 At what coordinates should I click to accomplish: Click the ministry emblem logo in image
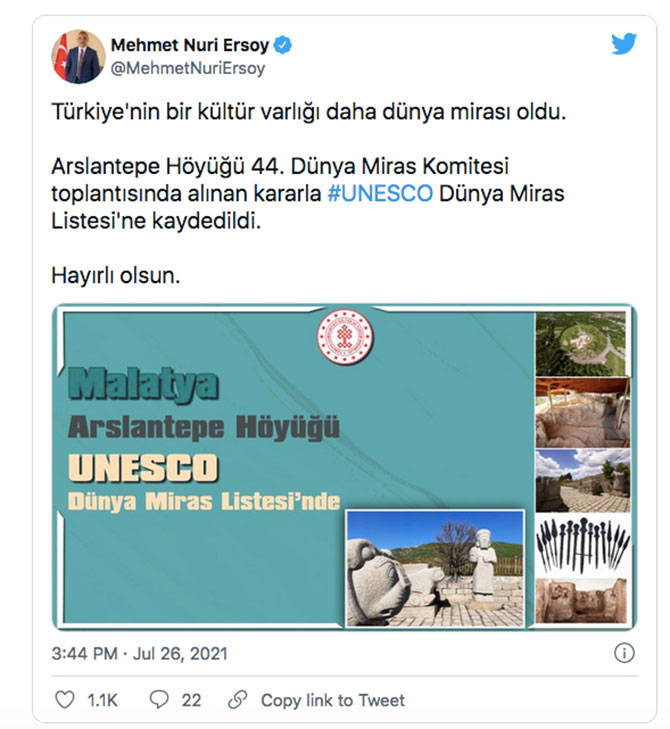pos(345,337)
